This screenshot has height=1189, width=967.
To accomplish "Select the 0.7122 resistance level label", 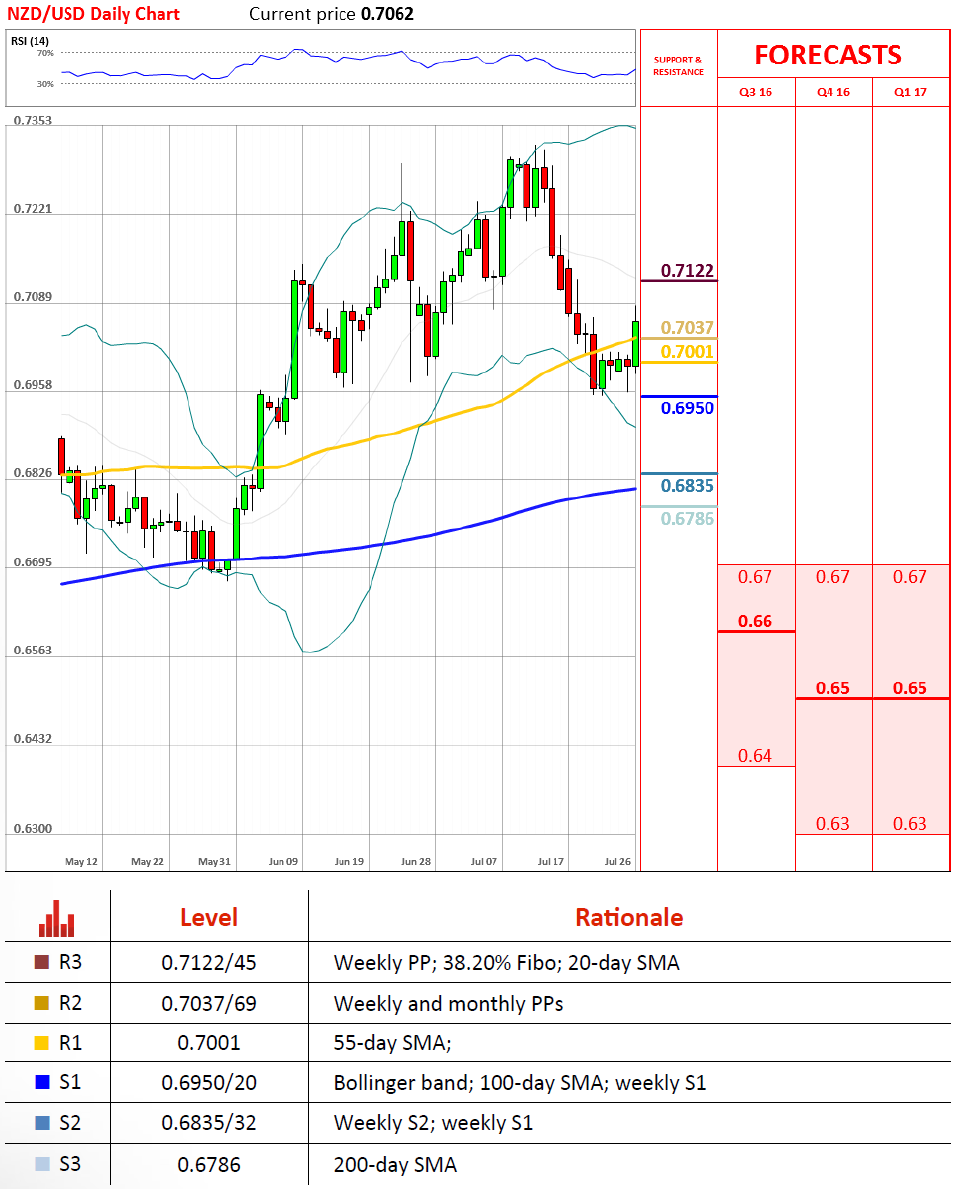I will tap(686, 271).
